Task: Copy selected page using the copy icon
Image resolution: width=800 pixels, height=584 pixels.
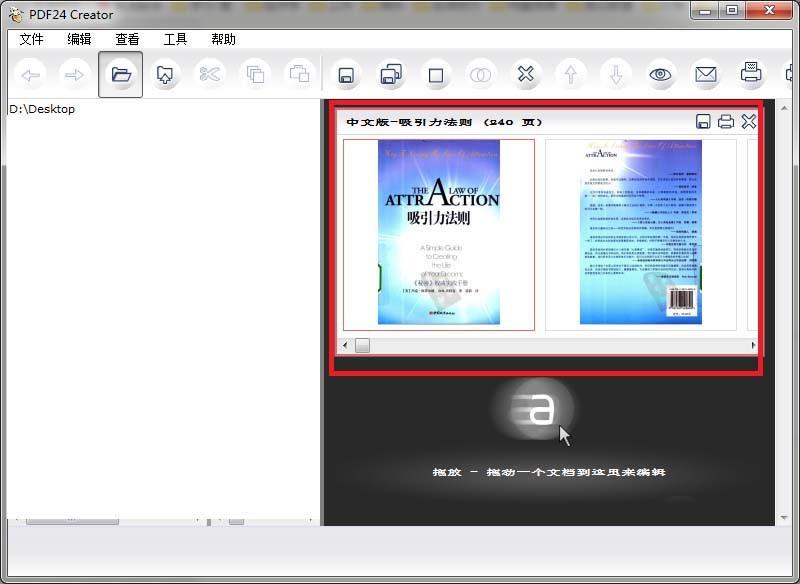Action: (256, 75)
